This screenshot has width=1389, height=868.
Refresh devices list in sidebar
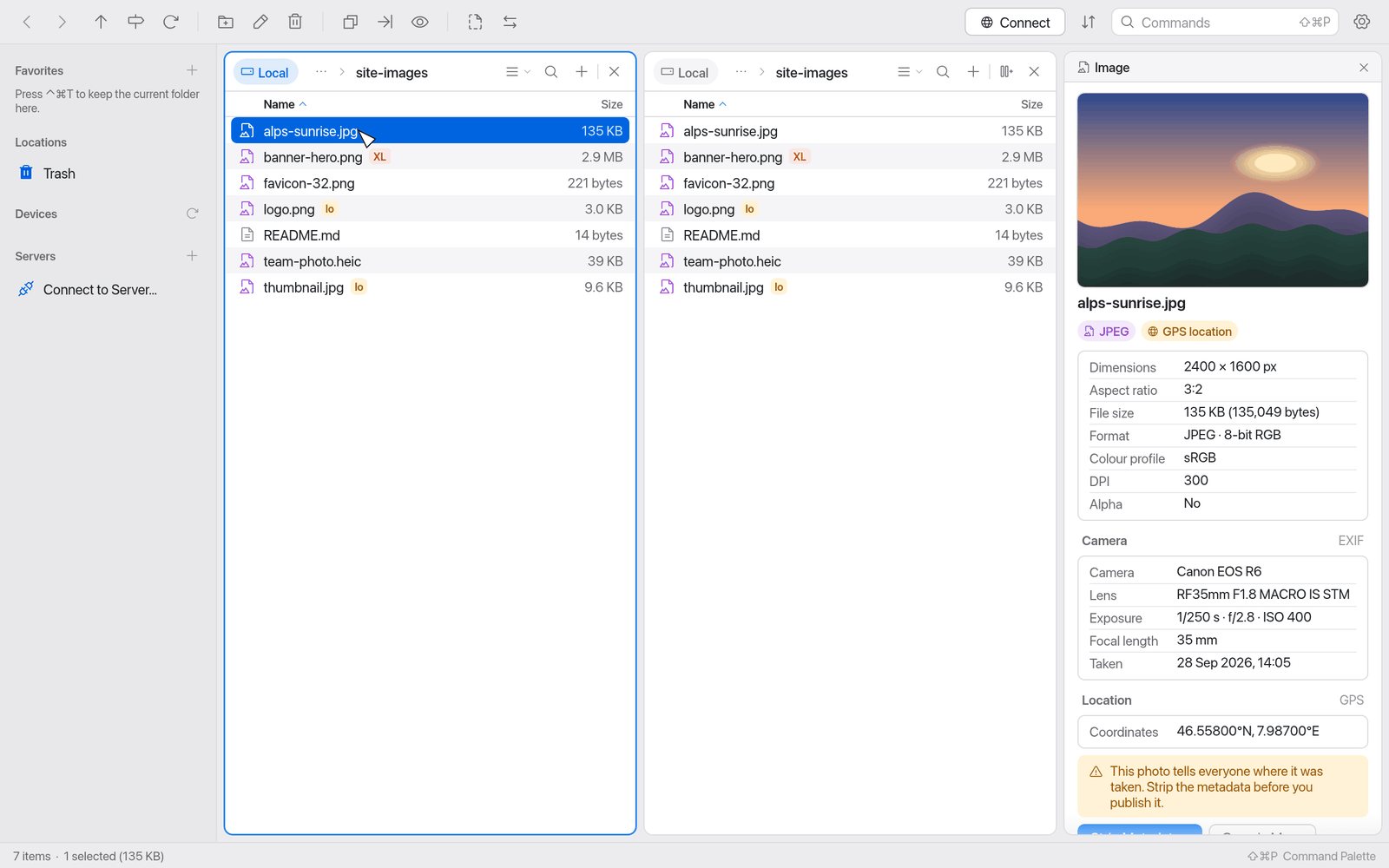192,214
